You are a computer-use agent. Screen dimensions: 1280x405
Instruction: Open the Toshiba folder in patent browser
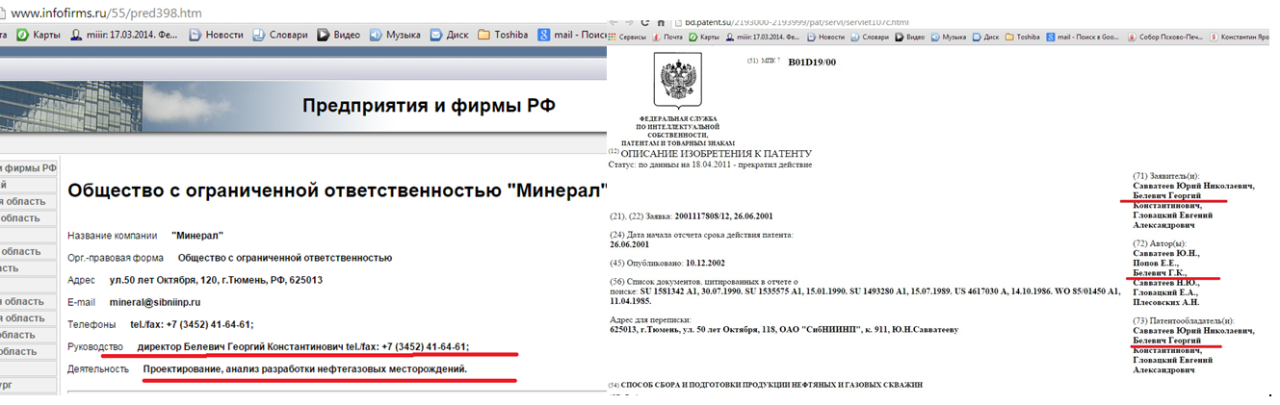pyautogui.click(x=1021, y=36)
